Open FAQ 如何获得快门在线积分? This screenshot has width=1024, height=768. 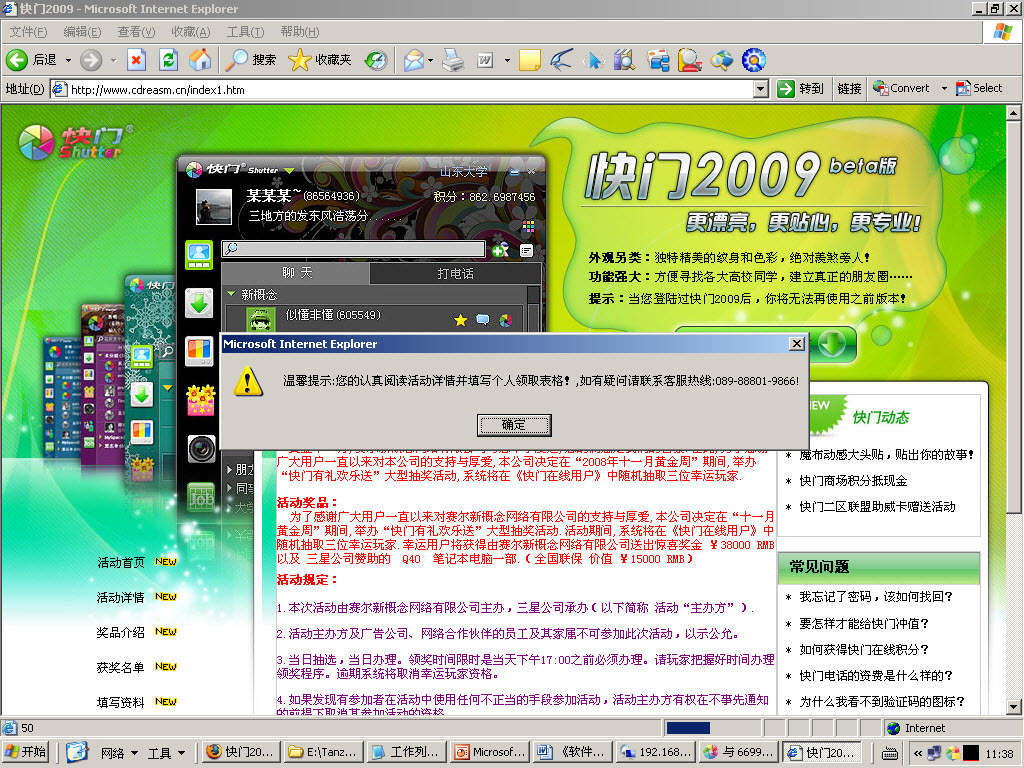(x=863, y=650)
